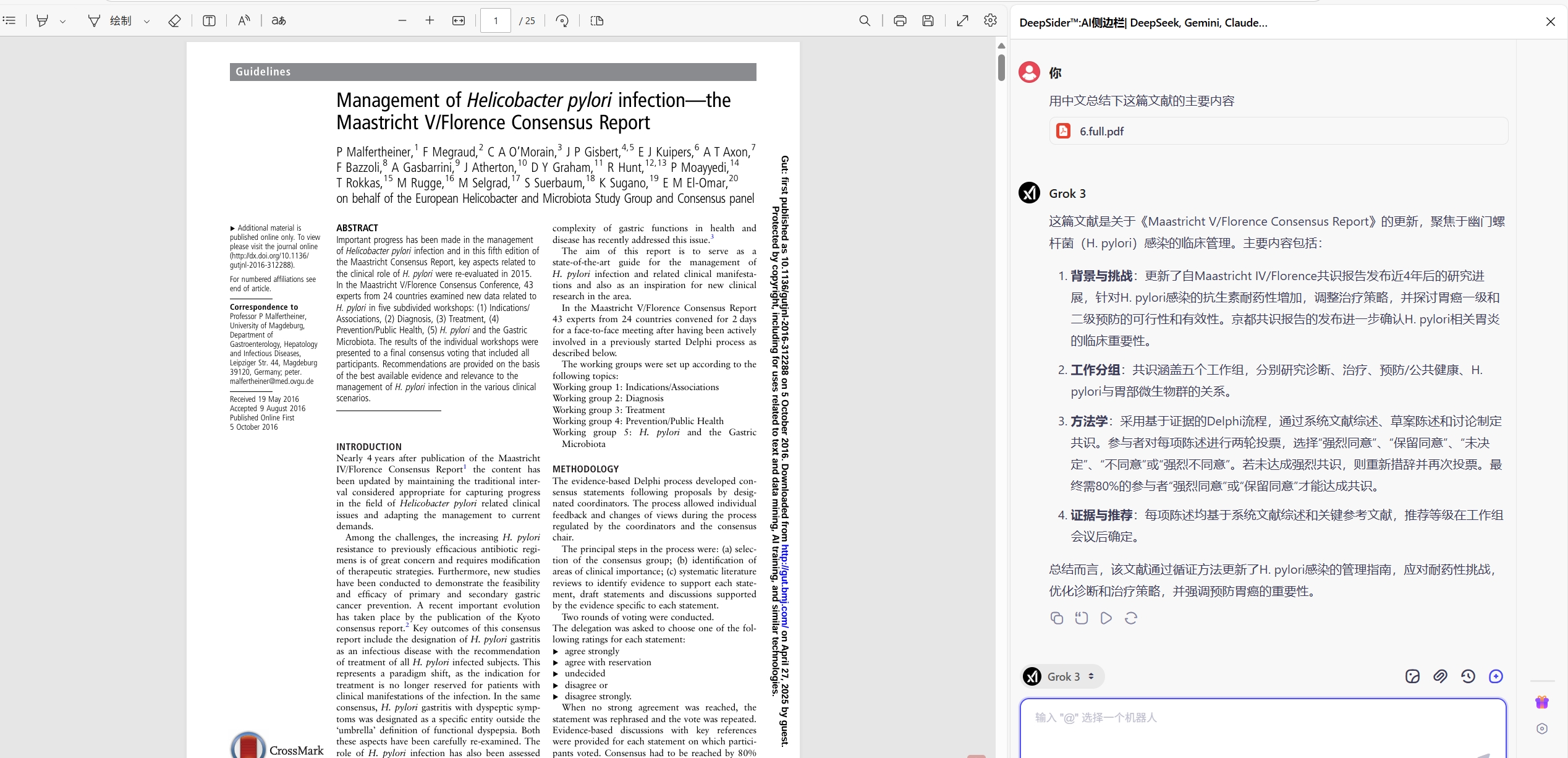Toggle the highlighter tool
This screenshot has height=758, width=1568.
click(42, 20)
